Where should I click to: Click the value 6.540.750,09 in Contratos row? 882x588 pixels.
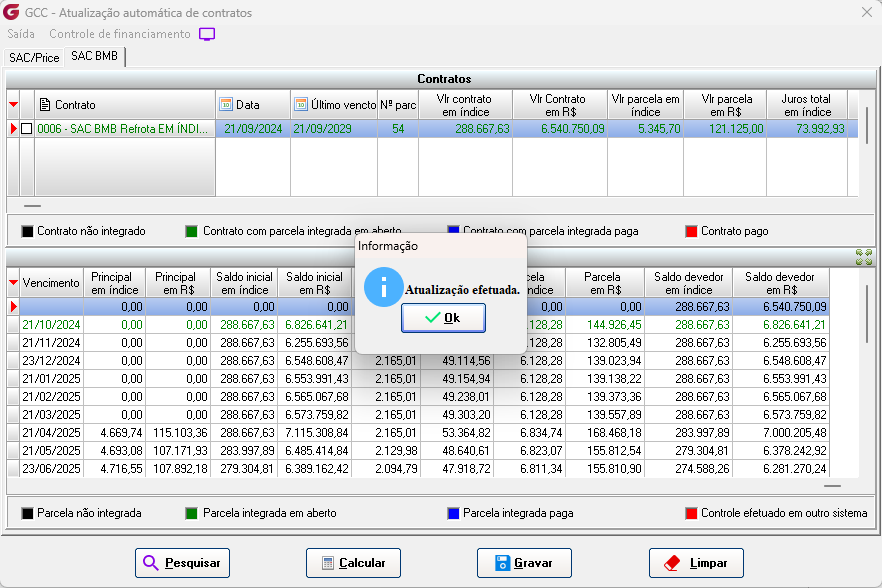point(560,129)
